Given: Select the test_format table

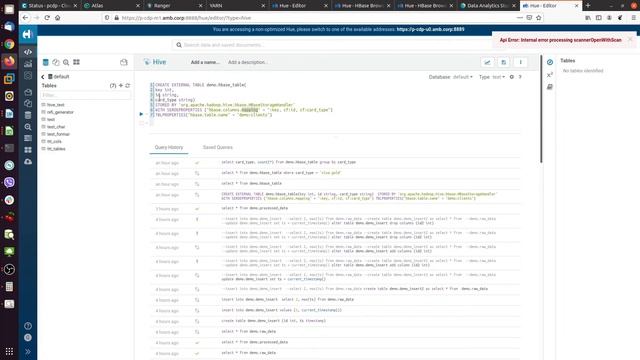Looking at the screenshot, I should 58,134.
